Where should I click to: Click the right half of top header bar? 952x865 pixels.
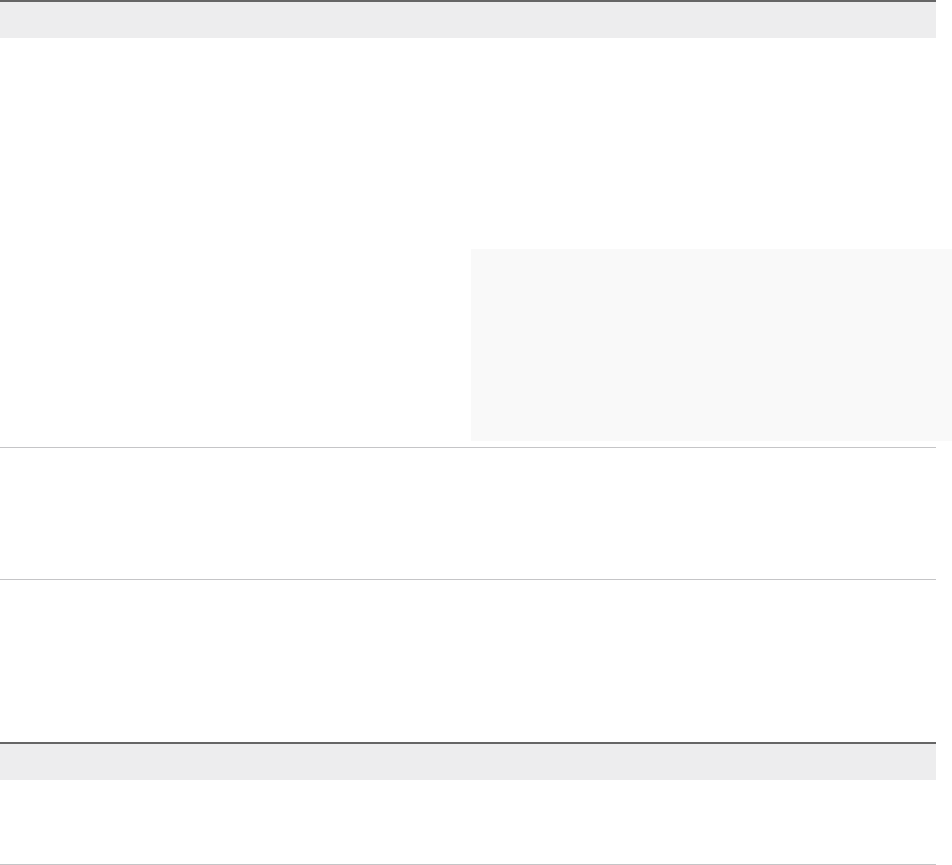click(700, 19)
